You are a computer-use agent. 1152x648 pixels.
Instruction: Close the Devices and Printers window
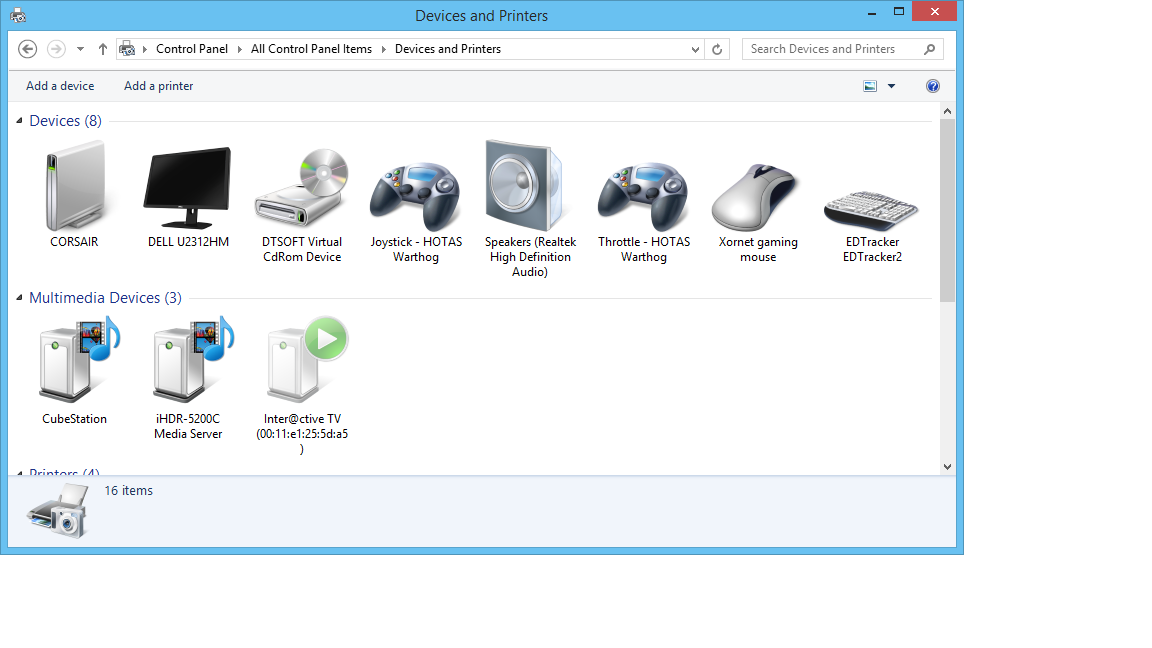(935, 11)
